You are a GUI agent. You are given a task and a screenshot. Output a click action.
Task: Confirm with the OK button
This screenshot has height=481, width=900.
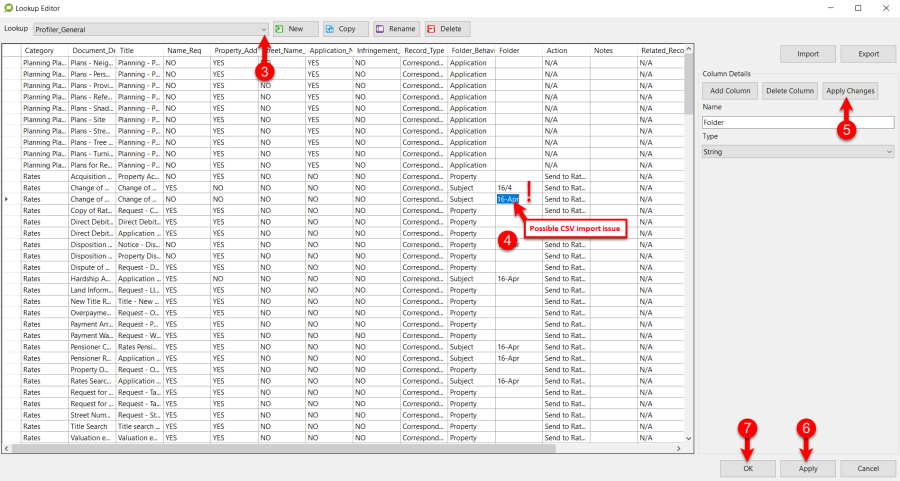click(749, 468)
